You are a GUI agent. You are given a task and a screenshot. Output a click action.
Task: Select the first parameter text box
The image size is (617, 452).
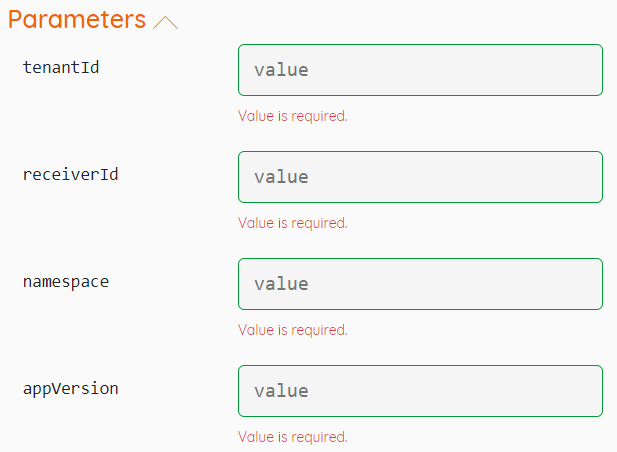[x=420, y=70]
